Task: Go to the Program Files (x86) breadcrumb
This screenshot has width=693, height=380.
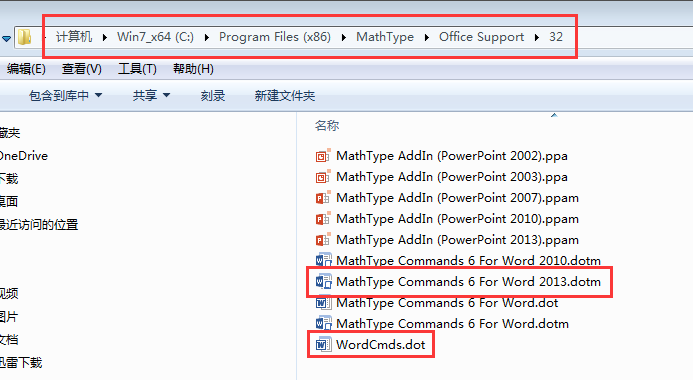Action: tap(275, 37)
